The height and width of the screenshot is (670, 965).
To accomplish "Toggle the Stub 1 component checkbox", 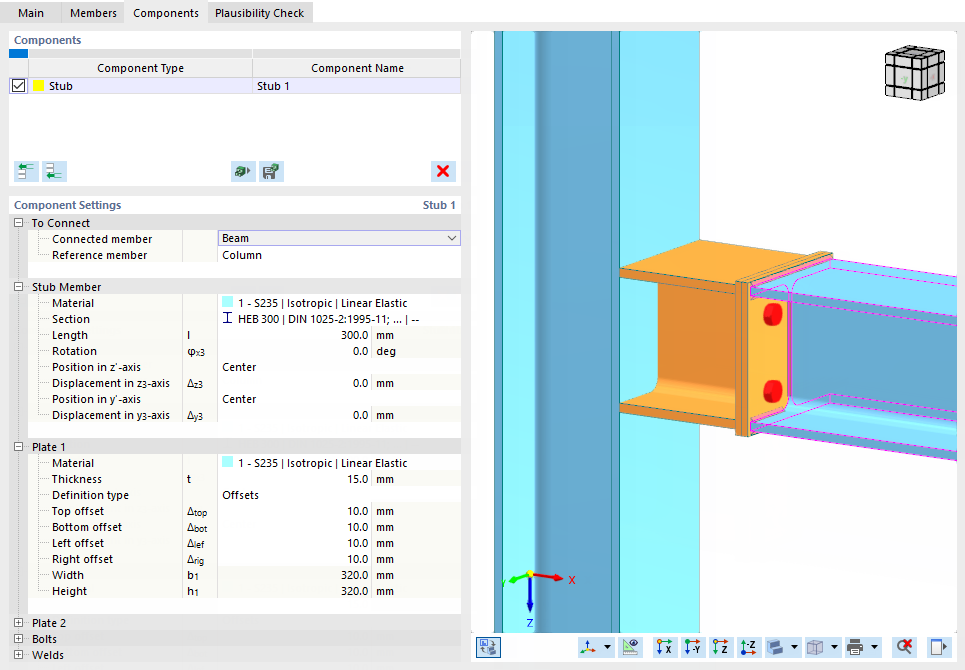I will point(18,85).
